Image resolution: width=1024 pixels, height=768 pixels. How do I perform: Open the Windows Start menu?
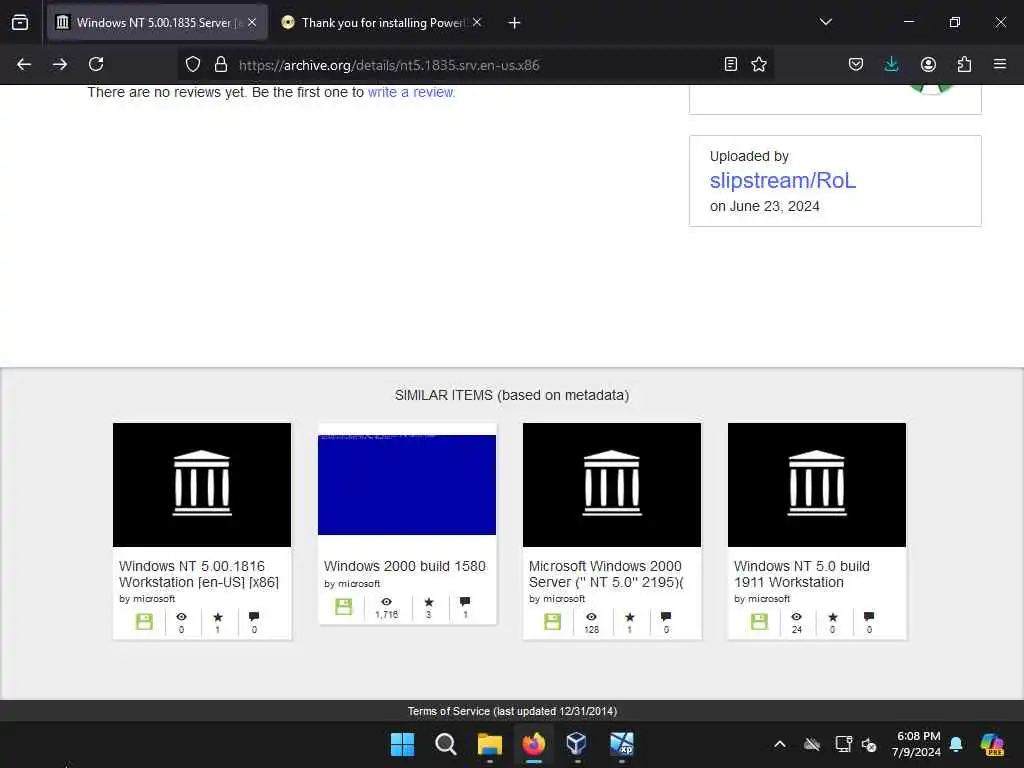402,744
